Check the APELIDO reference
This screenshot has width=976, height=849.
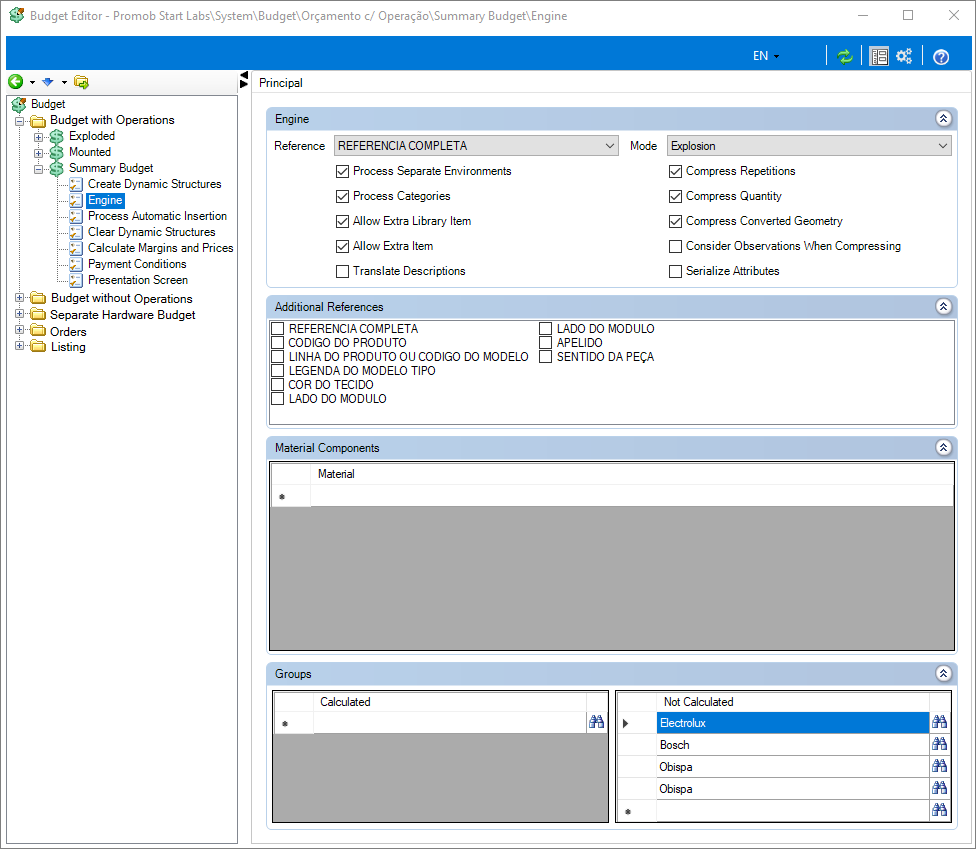pos(546,342)
